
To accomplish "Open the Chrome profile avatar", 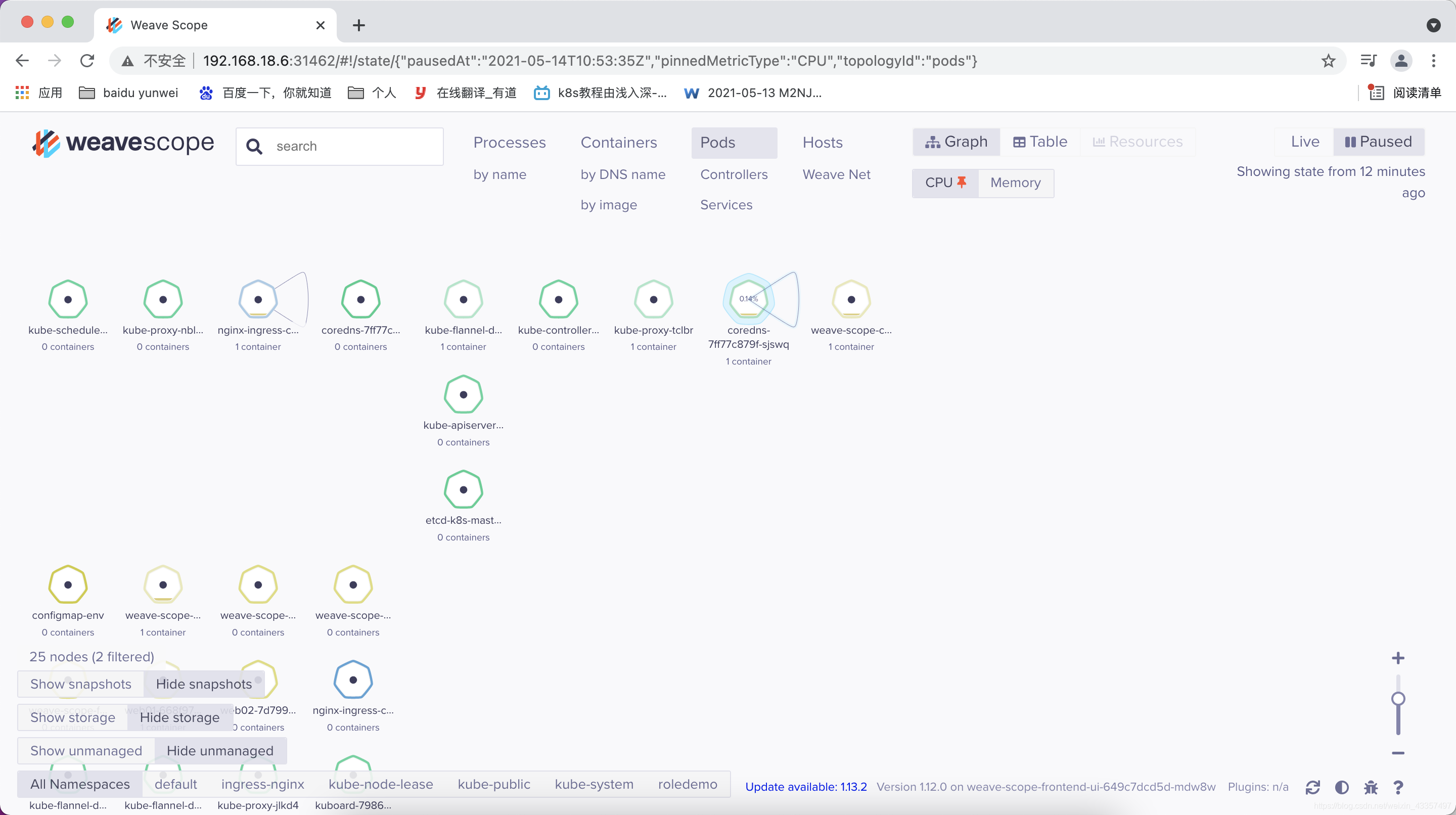I will [1401, 61].
